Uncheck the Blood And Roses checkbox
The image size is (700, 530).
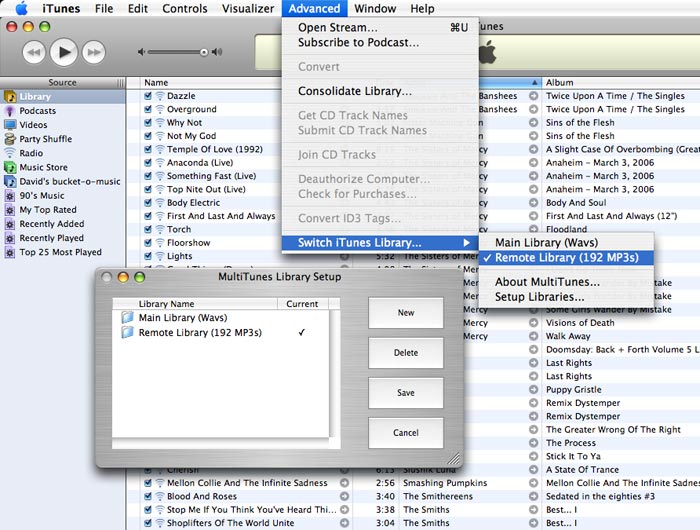pos(148,496)
